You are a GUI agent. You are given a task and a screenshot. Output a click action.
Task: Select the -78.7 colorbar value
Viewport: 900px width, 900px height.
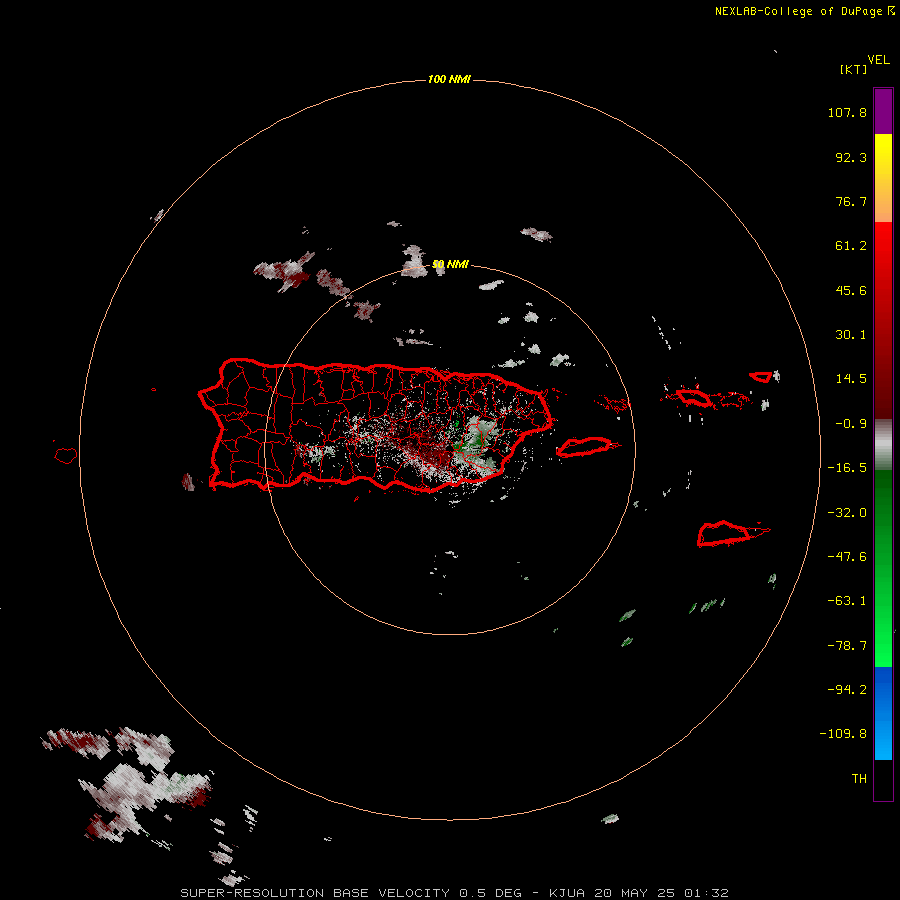click(x=847, y=646)
